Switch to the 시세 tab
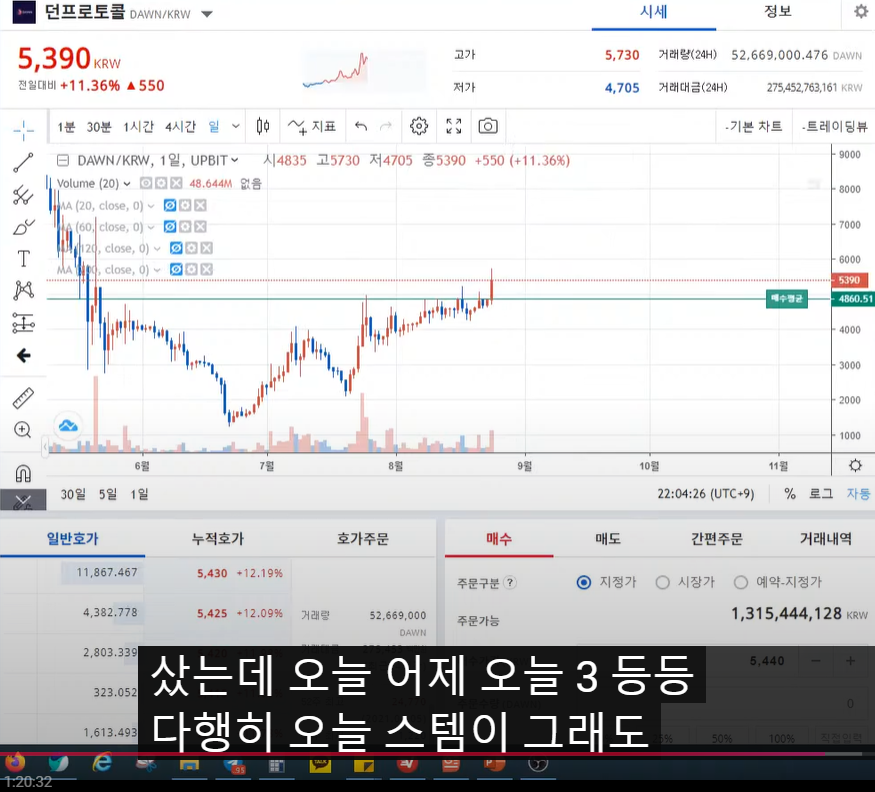Image resolution: width=875 pixels, height=792 pixels. pos(653,12)
